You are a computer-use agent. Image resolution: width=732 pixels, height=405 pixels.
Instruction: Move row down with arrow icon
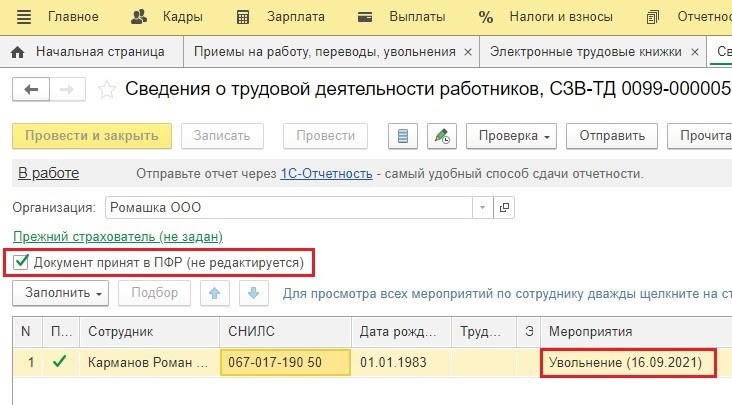point(254,293)
